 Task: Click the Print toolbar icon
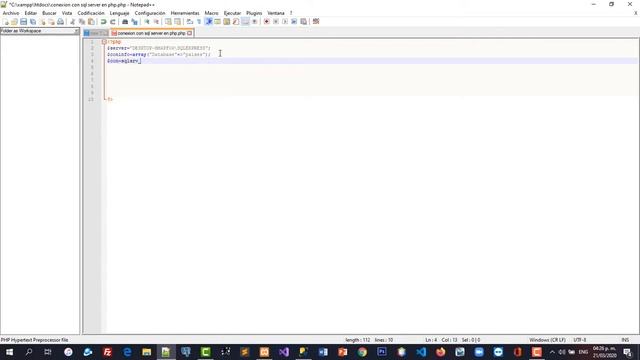[x=60, y=22]
